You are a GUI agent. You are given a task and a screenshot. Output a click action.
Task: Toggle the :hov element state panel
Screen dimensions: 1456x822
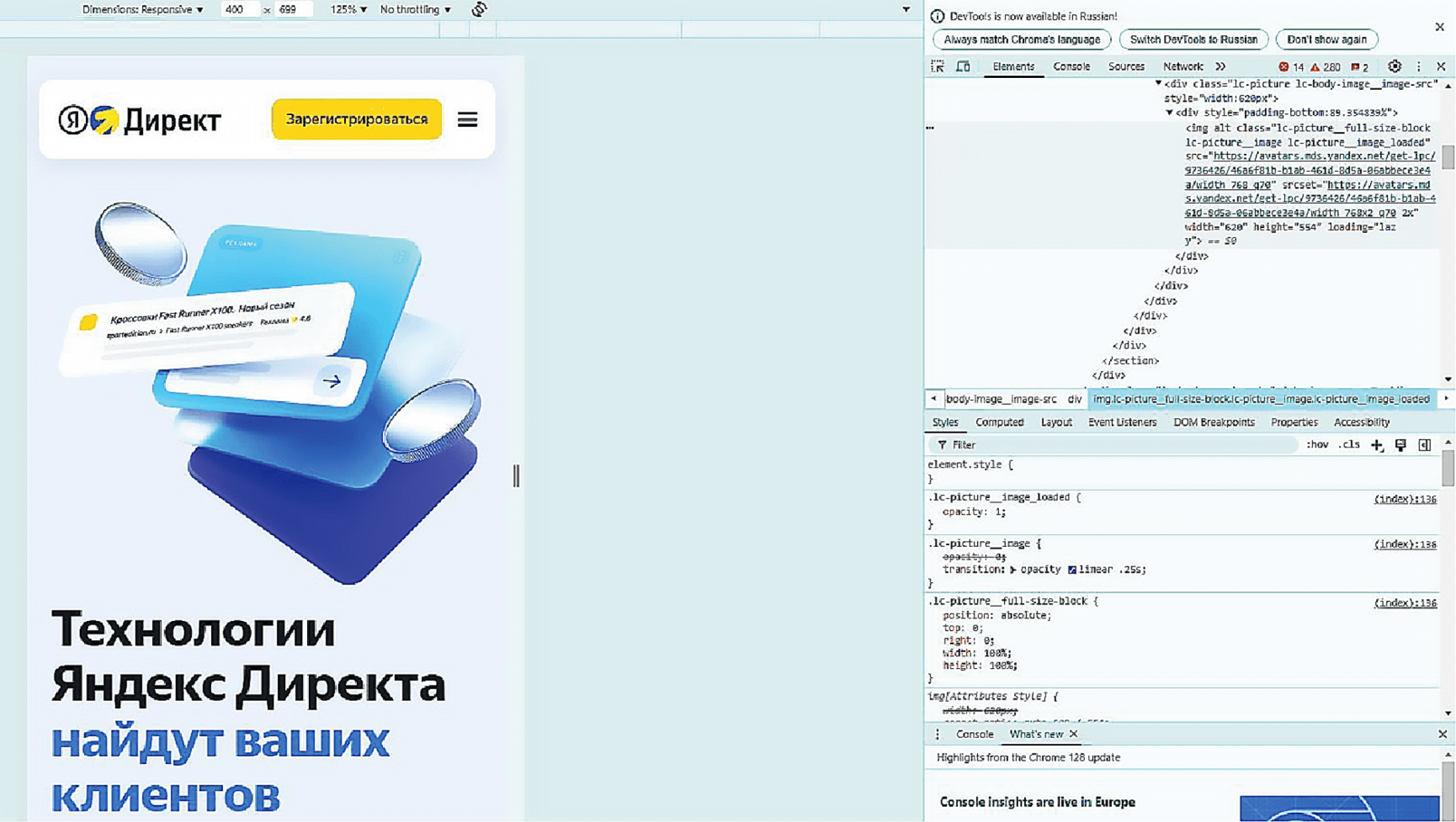point(1317,445)
